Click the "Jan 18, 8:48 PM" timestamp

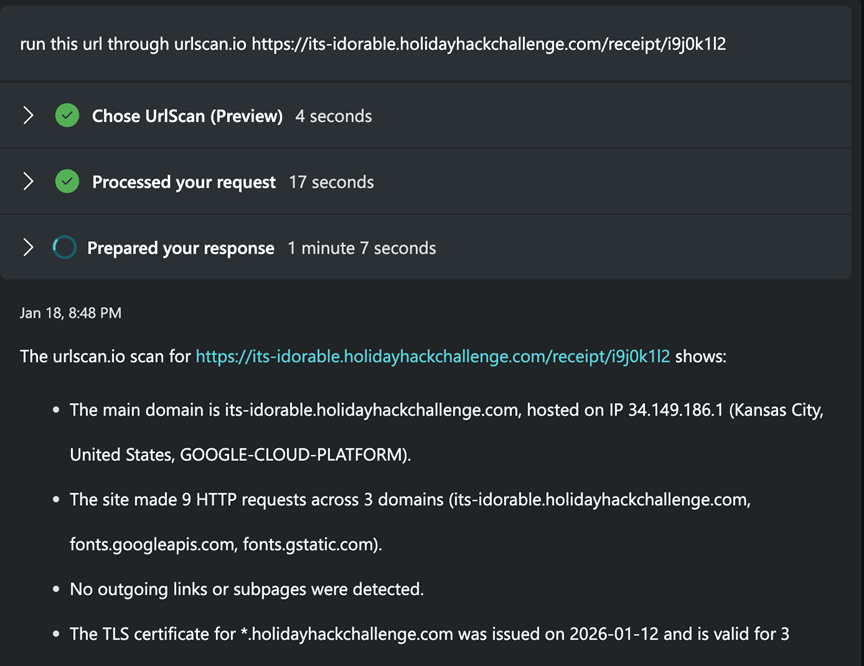pos(71,313)
